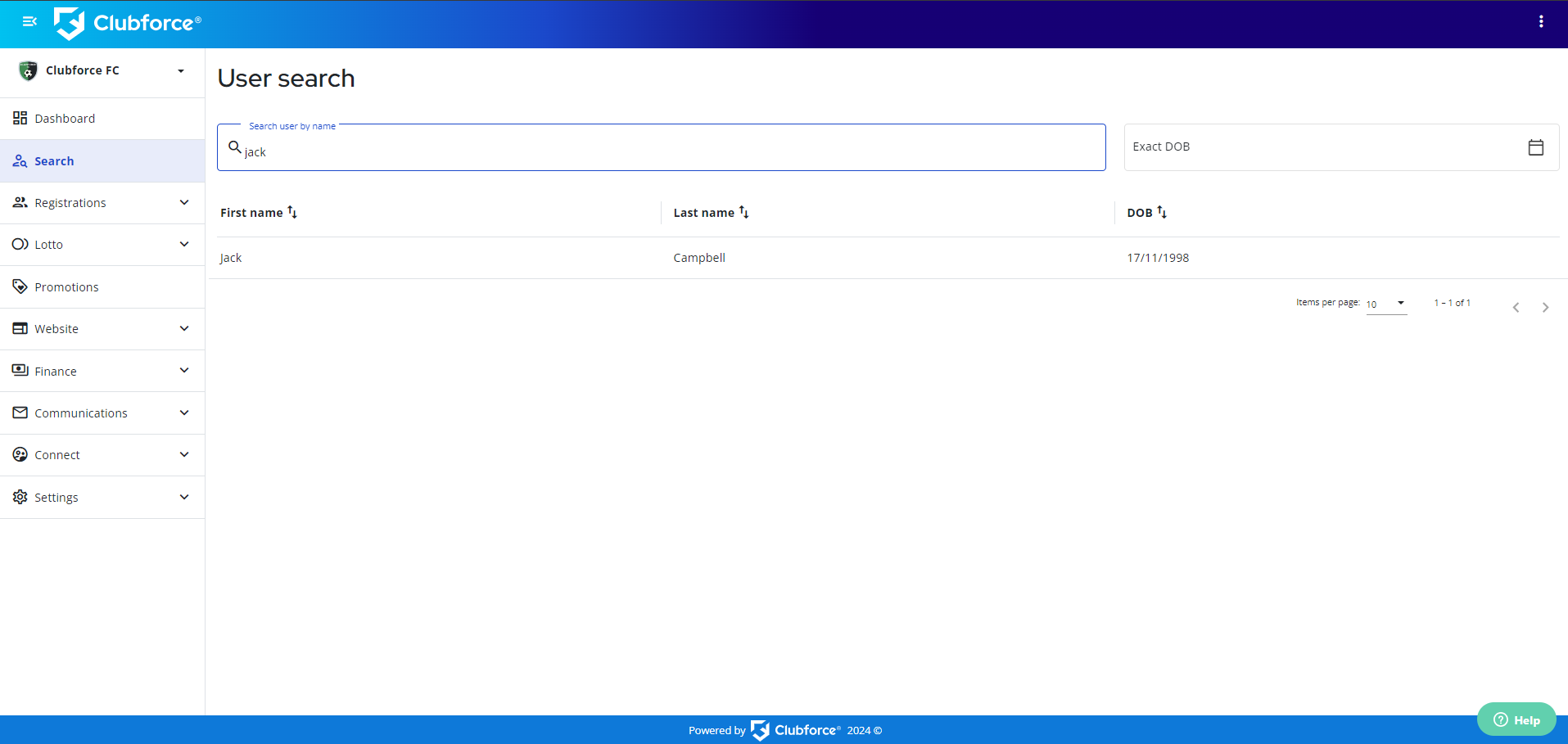
Task: Expand the Lotto chevron
Action: coord(184,244)
